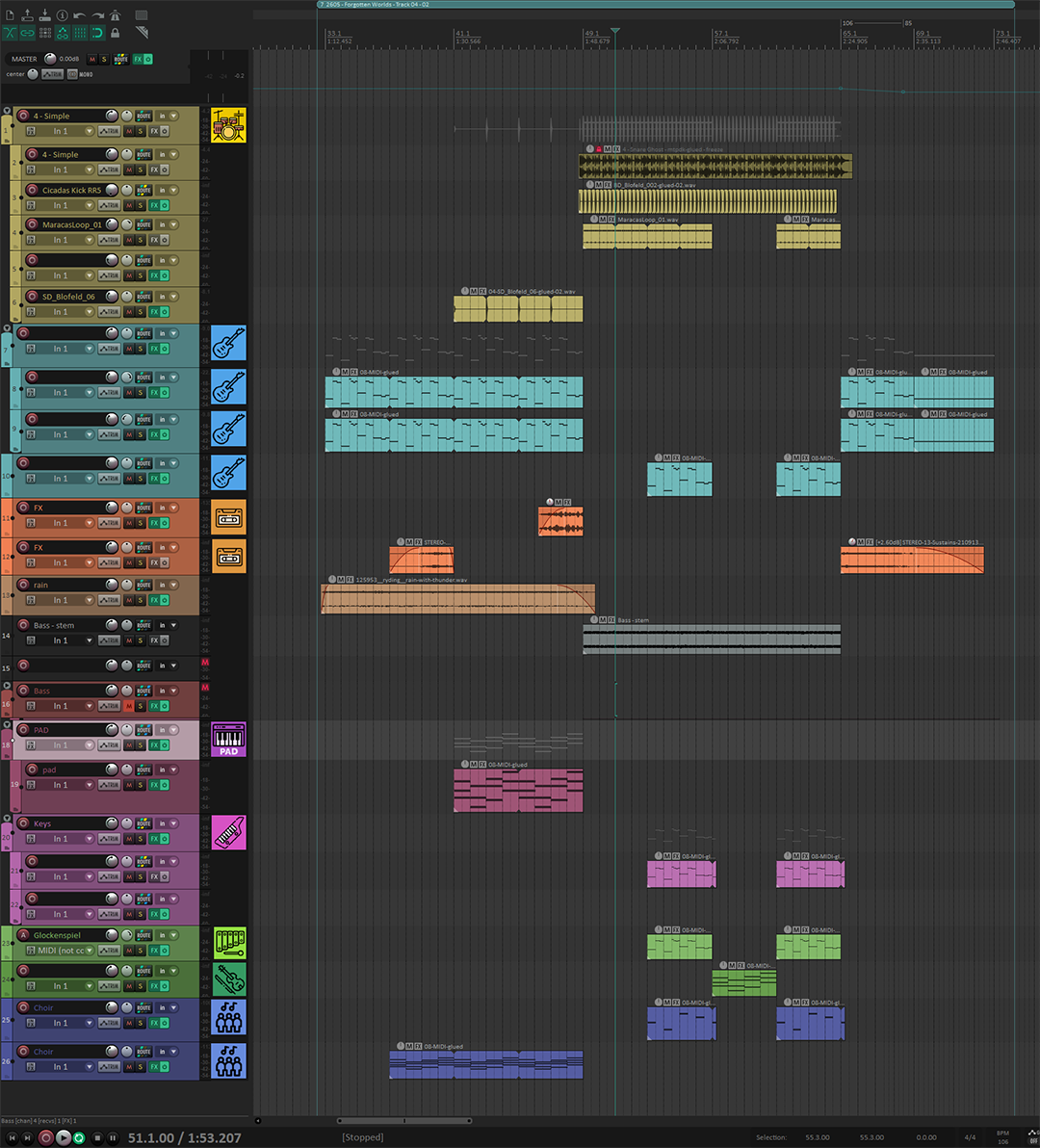
Task: Open the MASTER track ROUTE button
Action: pyautogui.click(x=120, y=60)
